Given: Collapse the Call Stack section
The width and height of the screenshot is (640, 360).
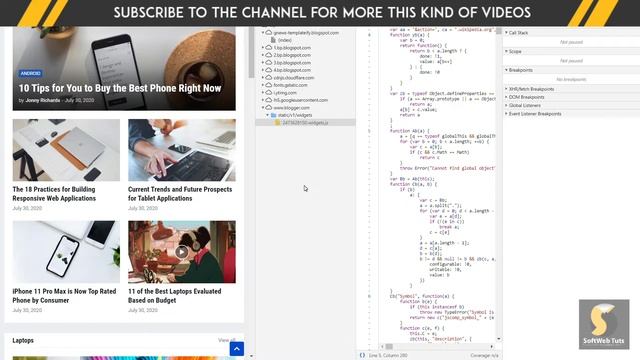Looking at the screenshot, I should [506, 32].
